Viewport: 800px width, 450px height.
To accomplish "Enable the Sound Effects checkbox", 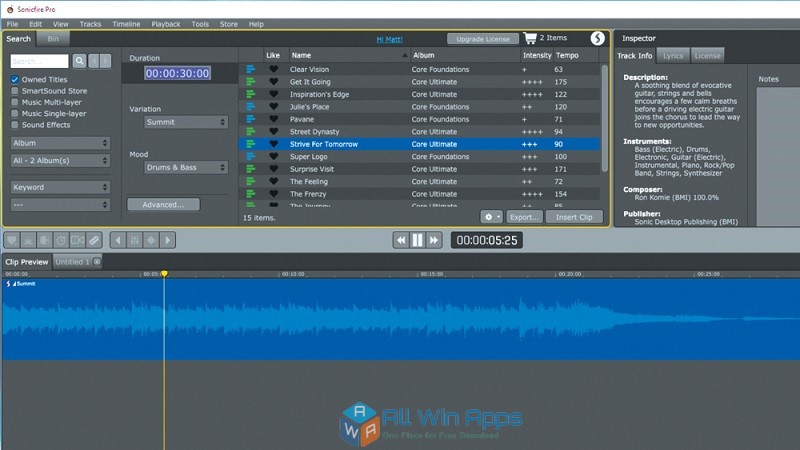I will [15, 124].
